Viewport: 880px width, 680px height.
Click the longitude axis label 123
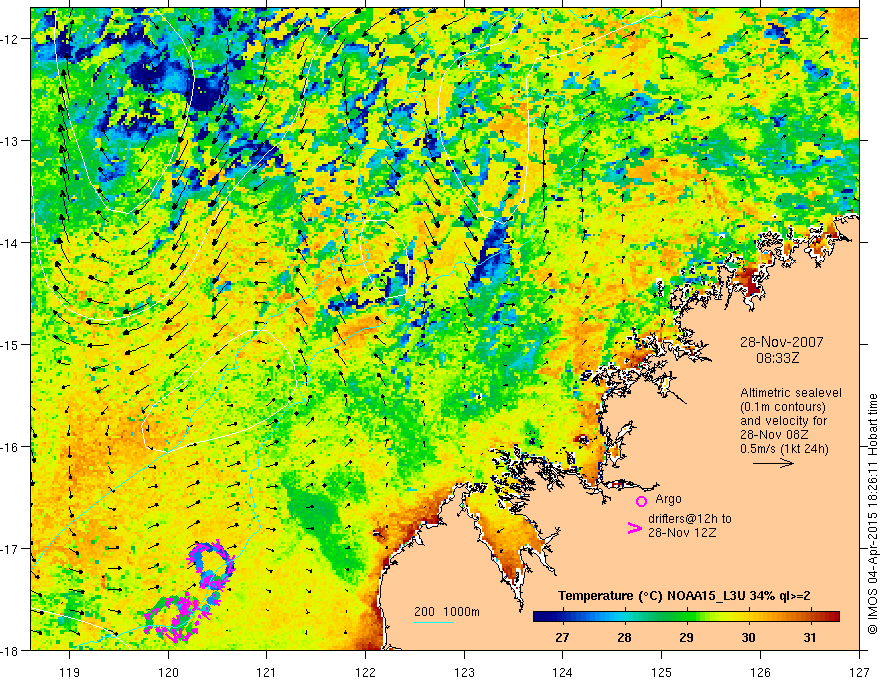click(x=464, y=672)
